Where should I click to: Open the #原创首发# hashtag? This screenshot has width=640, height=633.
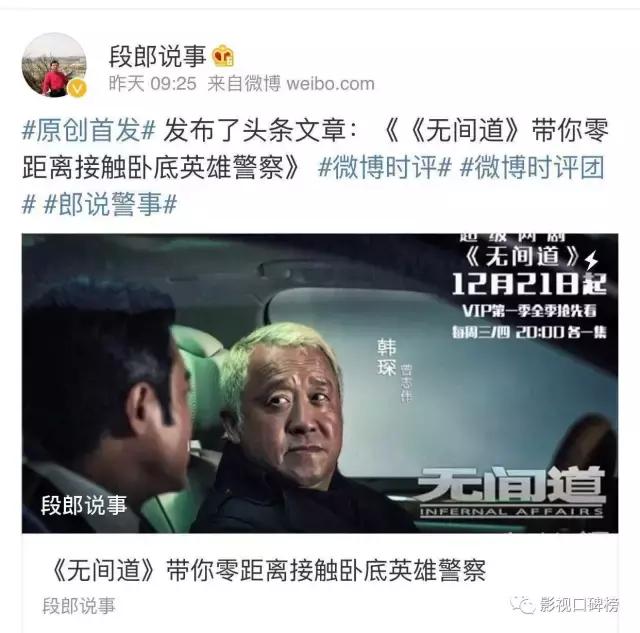tap(89, 131)
